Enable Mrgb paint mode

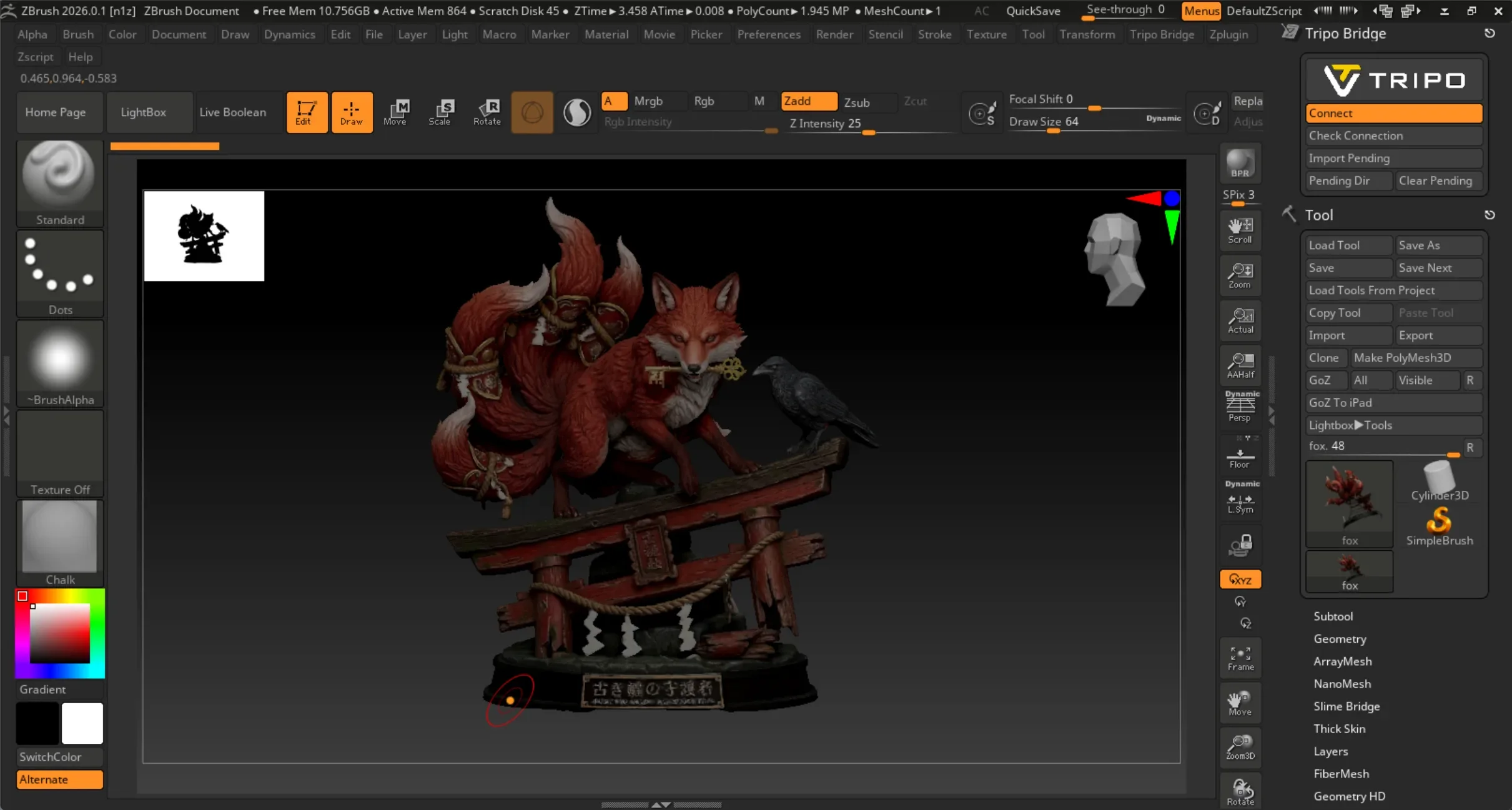point(658,101)
